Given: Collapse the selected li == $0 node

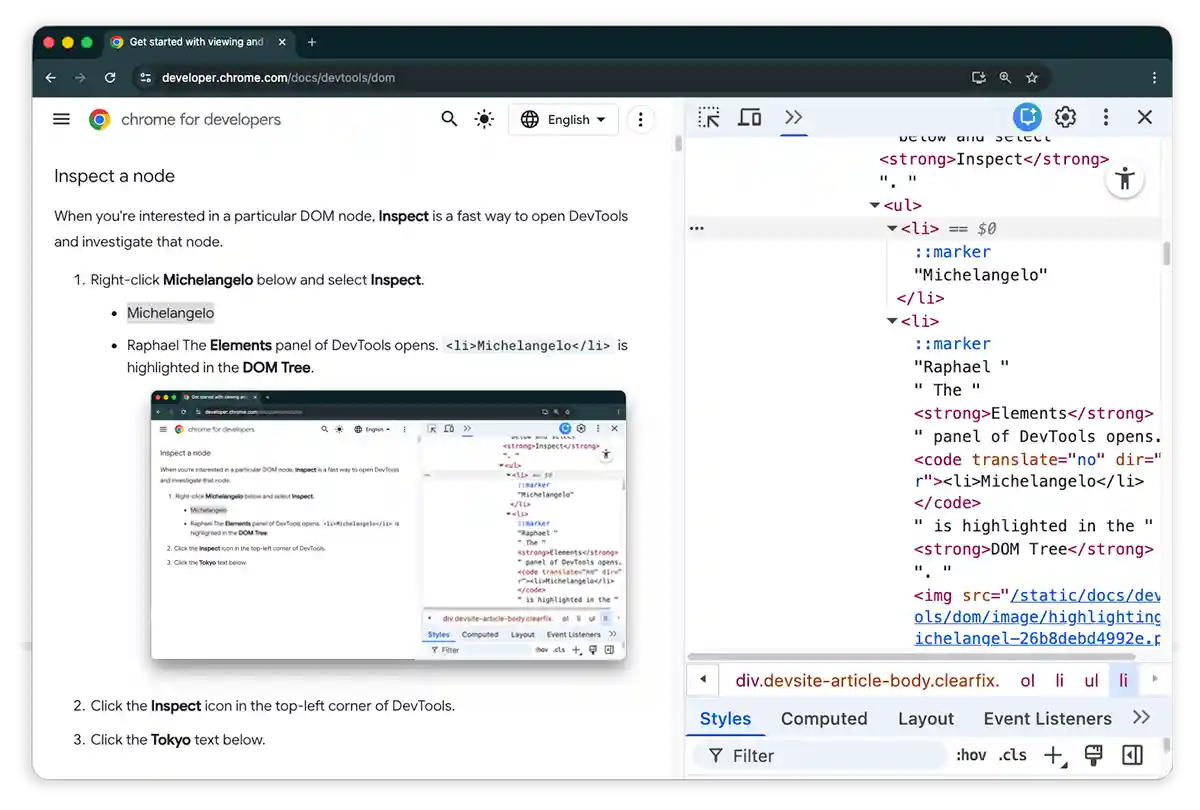Looking at the screenshot, I should coord(892,229).
